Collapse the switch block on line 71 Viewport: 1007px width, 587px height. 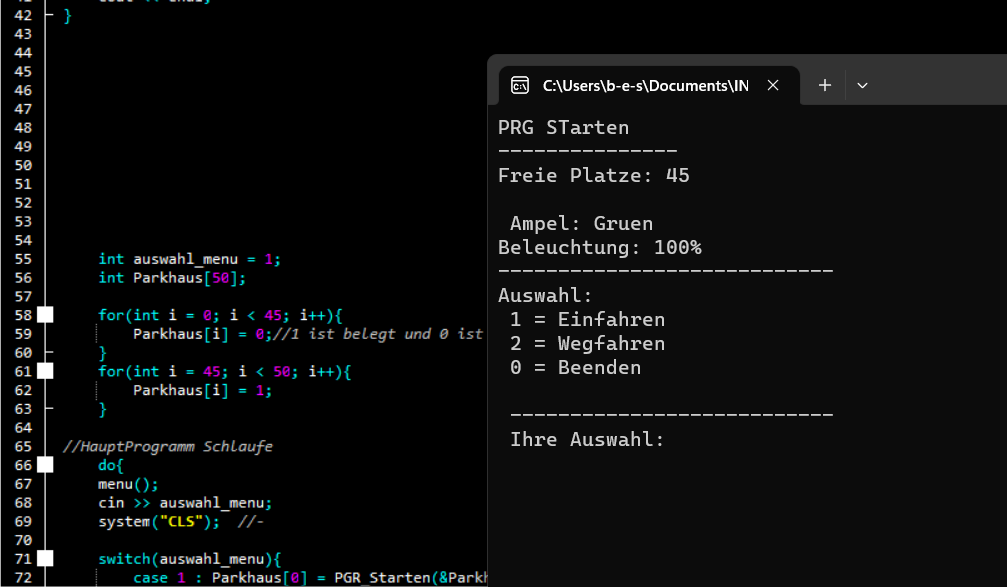tap(45, 559)
